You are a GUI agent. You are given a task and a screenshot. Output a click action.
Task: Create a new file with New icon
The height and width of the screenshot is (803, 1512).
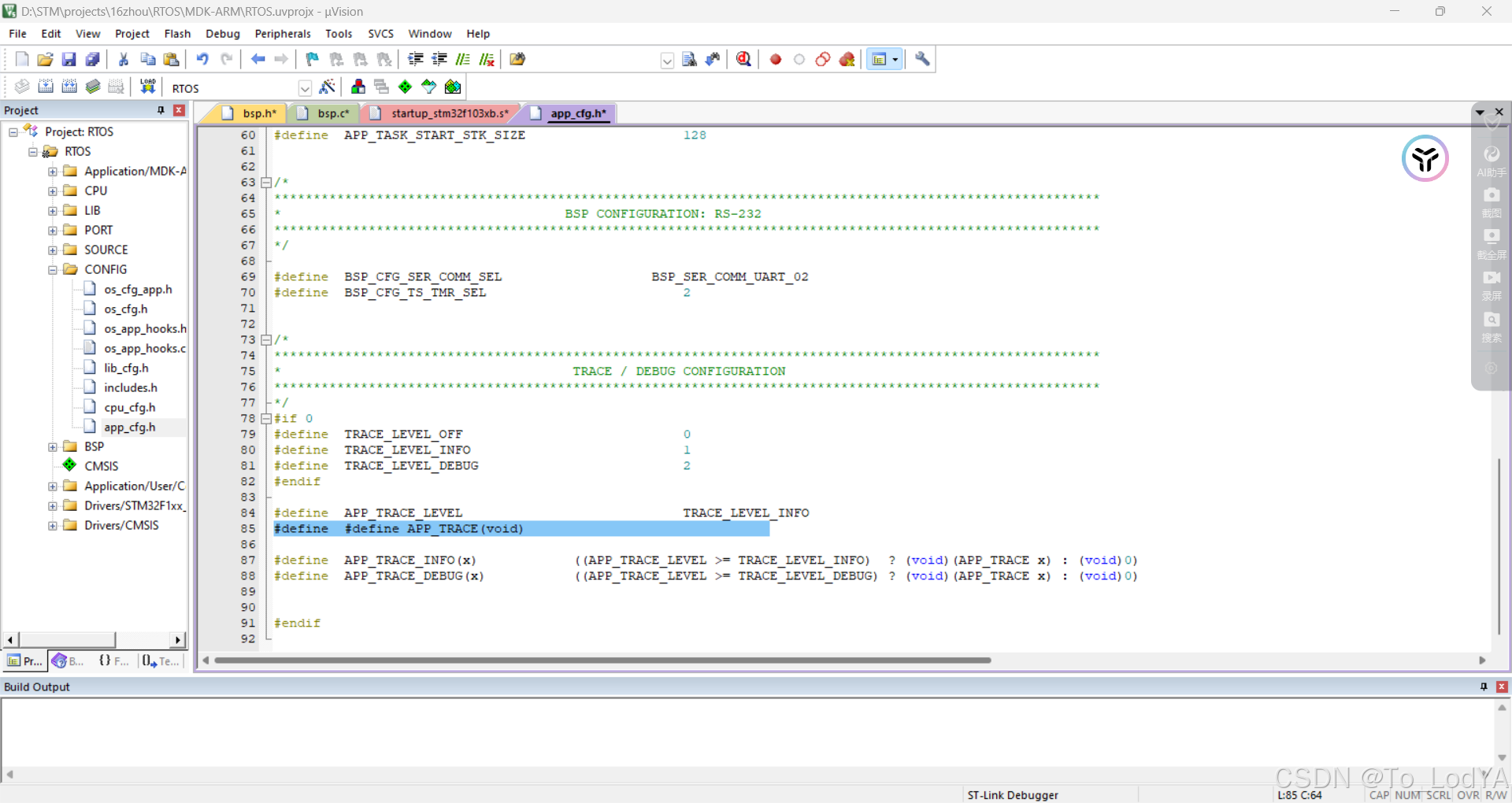[22, 59]
